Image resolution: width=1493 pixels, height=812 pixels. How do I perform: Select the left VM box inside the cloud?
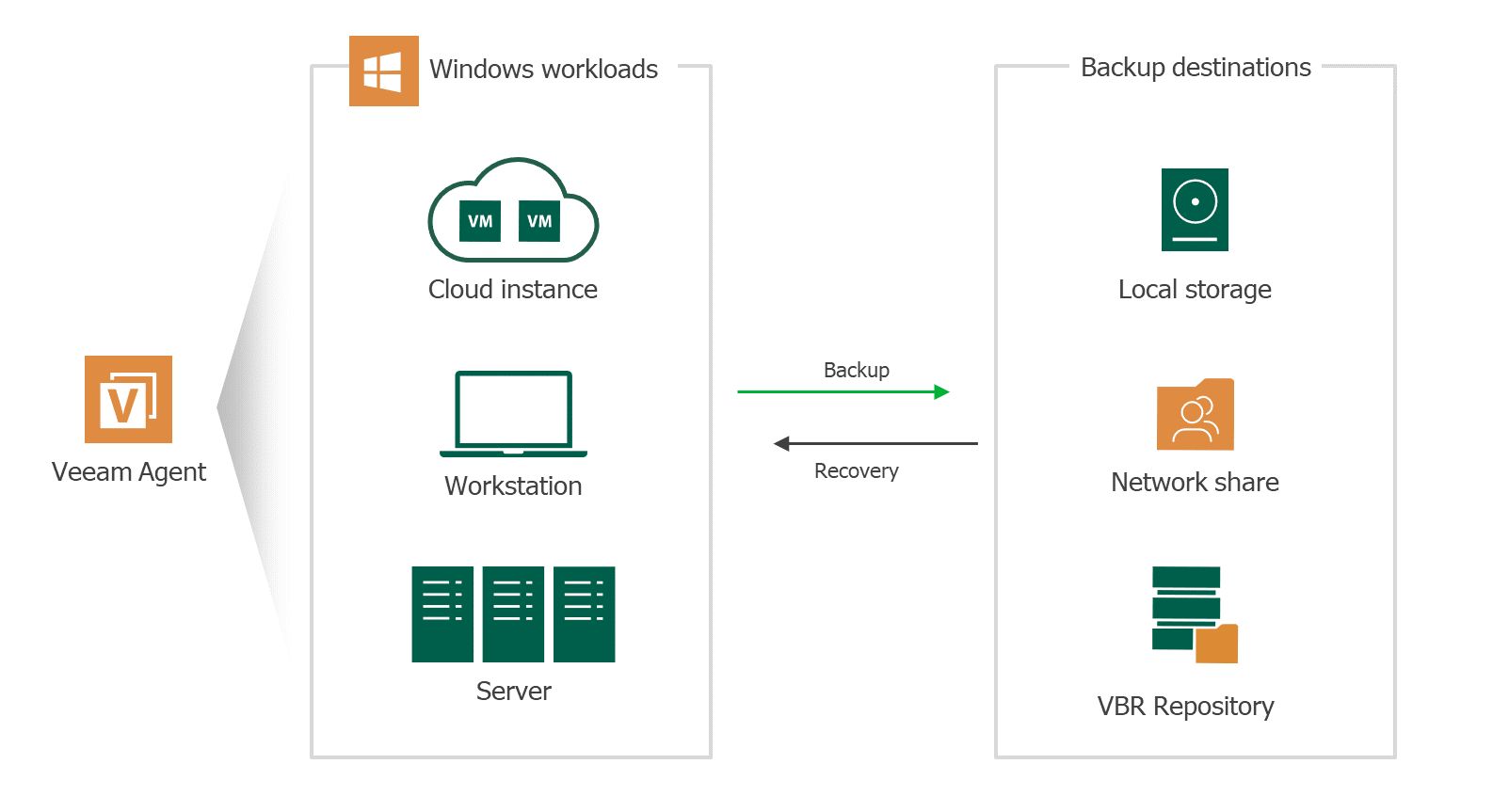point(480,221)
